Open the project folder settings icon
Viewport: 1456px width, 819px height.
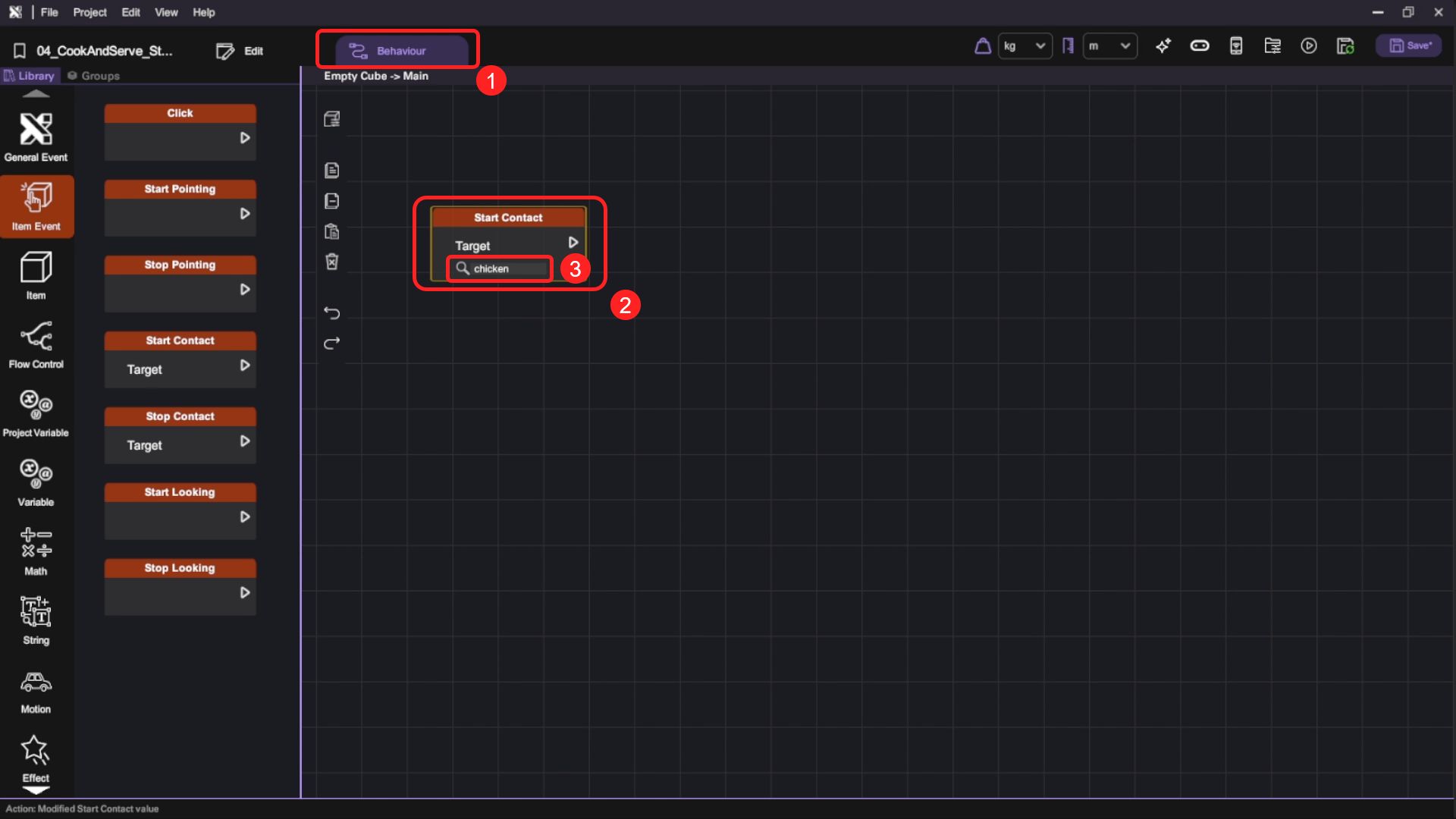pyautogui.click(x=1272, y=46)
